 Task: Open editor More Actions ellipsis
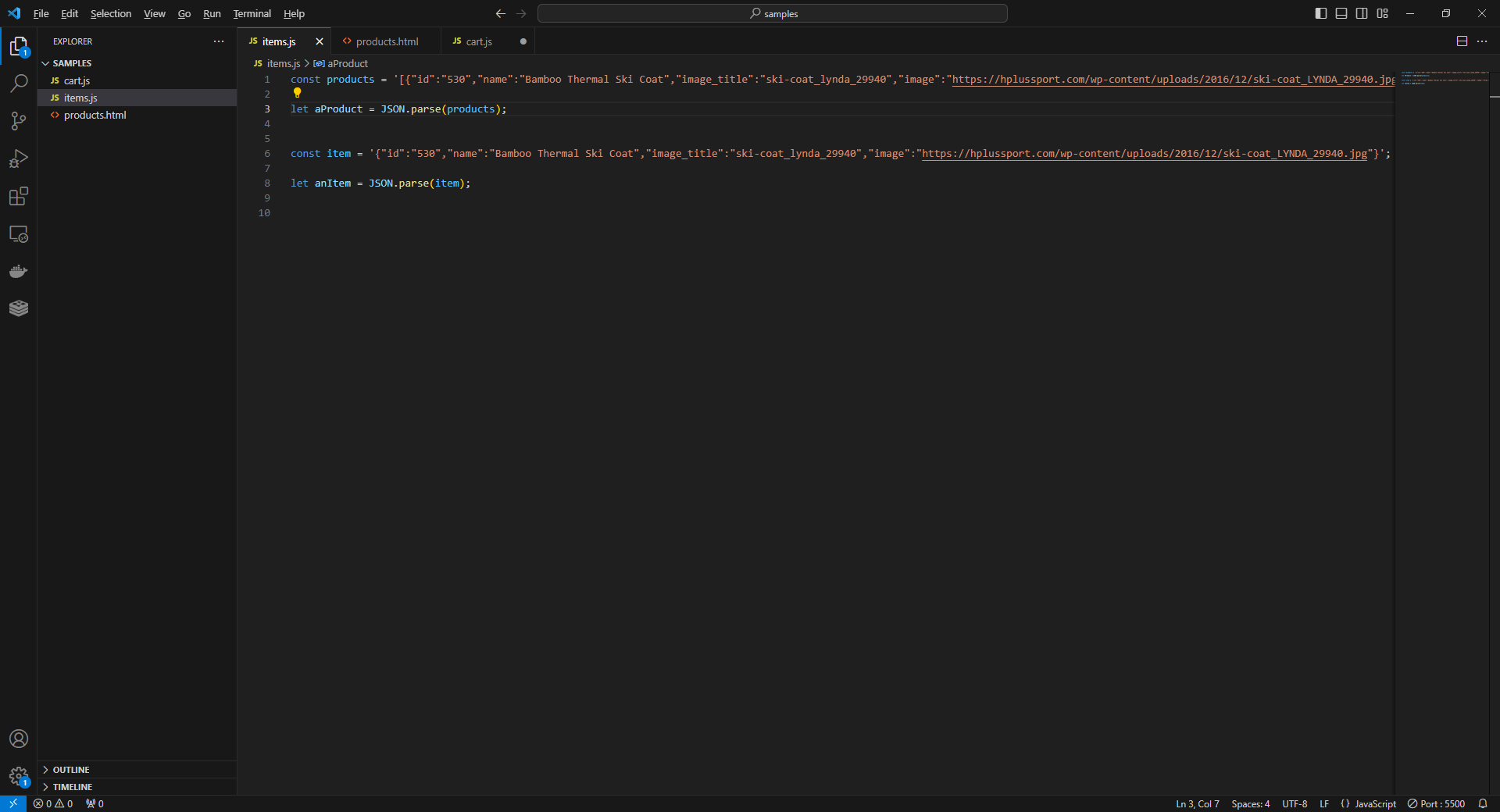pyautogui.click(x=1482, y=41)
